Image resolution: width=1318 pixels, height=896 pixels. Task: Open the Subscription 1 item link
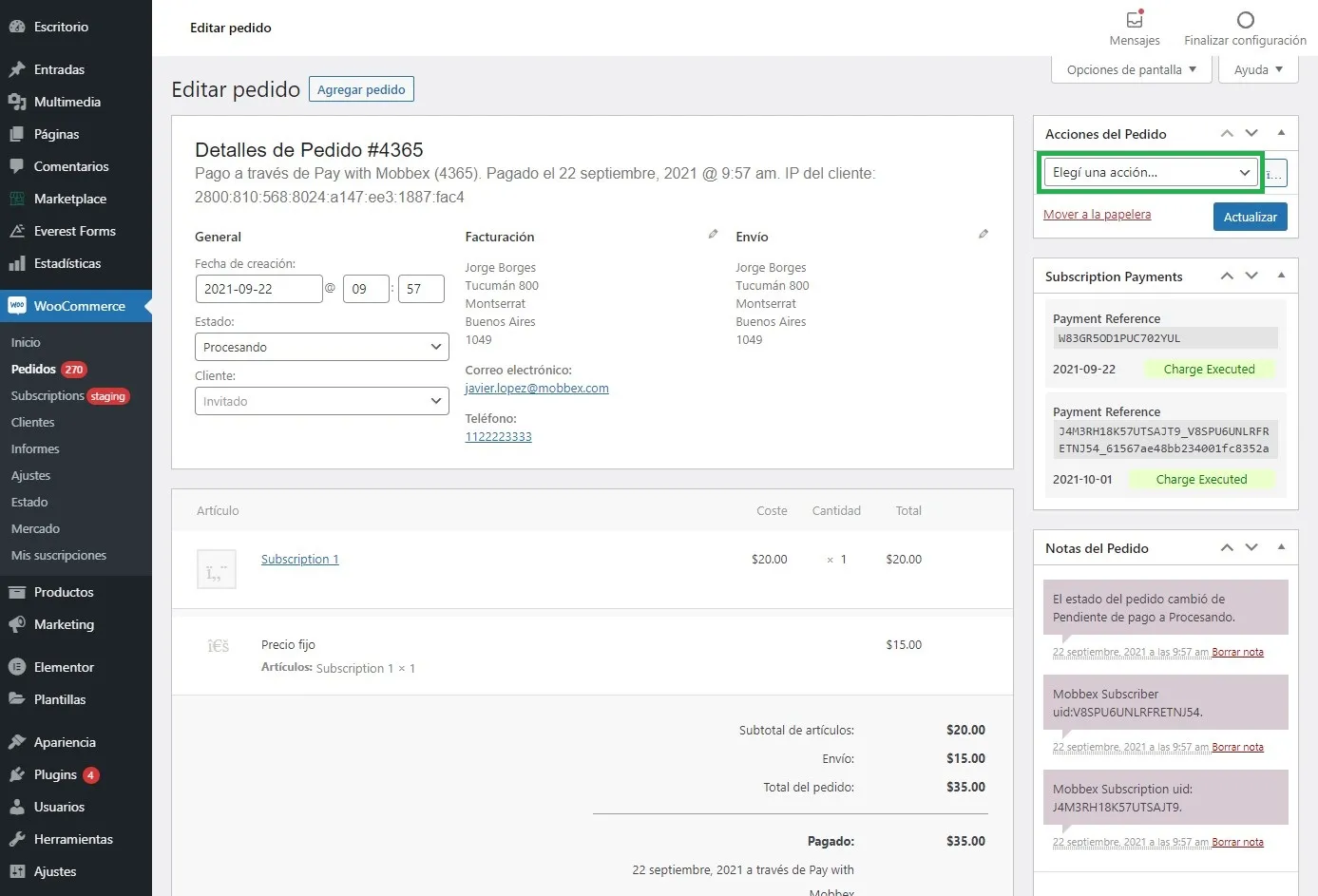click(299, 559)
